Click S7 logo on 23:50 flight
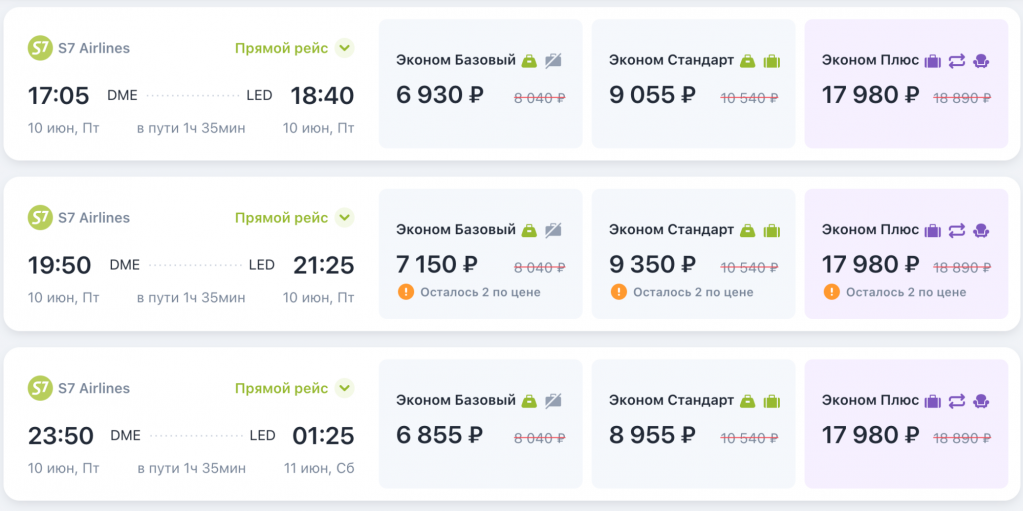This screenshot has height=511, width=1023. (40, 388)
